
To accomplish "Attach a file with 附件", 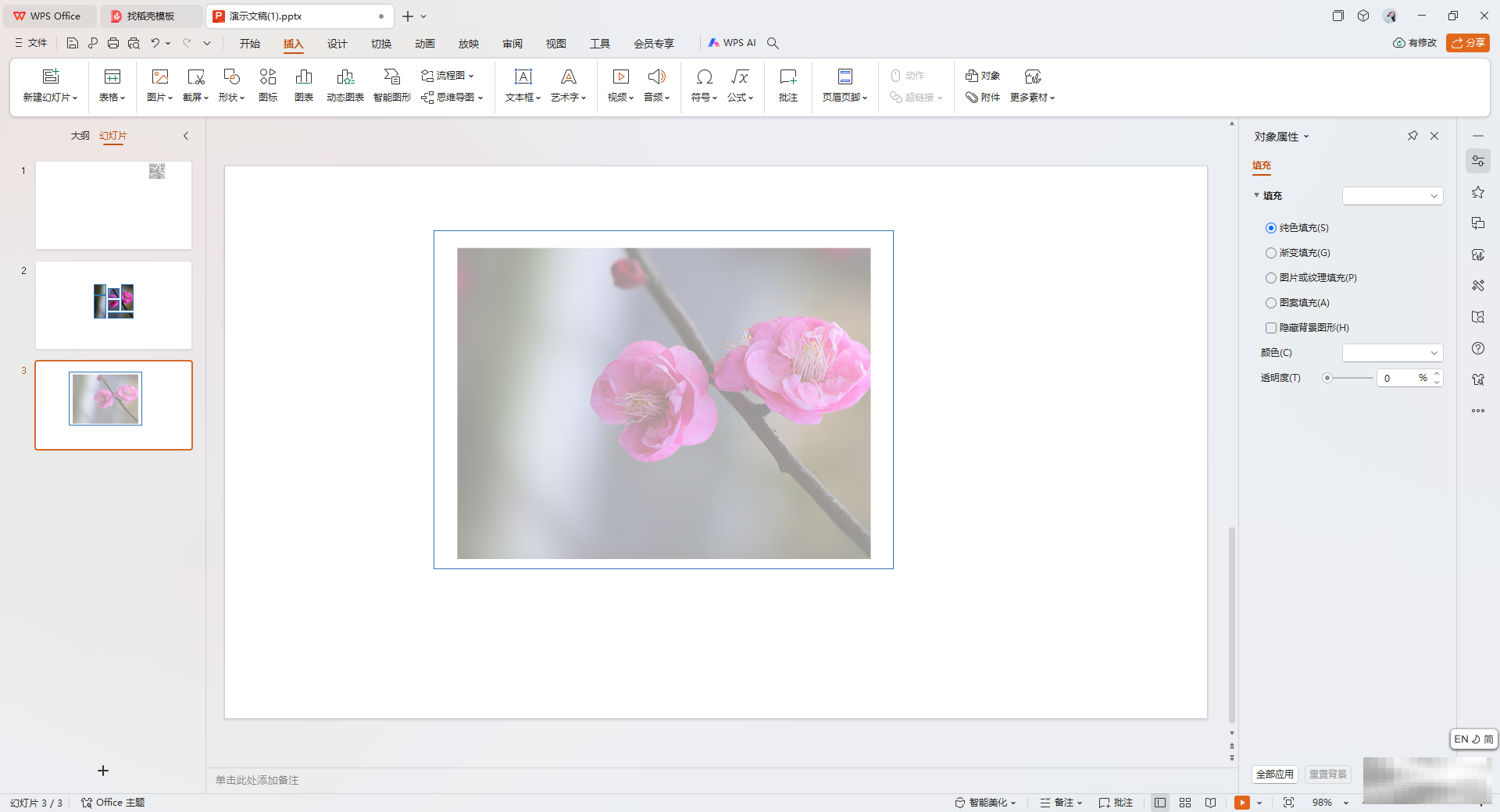I will click(983, 98).
